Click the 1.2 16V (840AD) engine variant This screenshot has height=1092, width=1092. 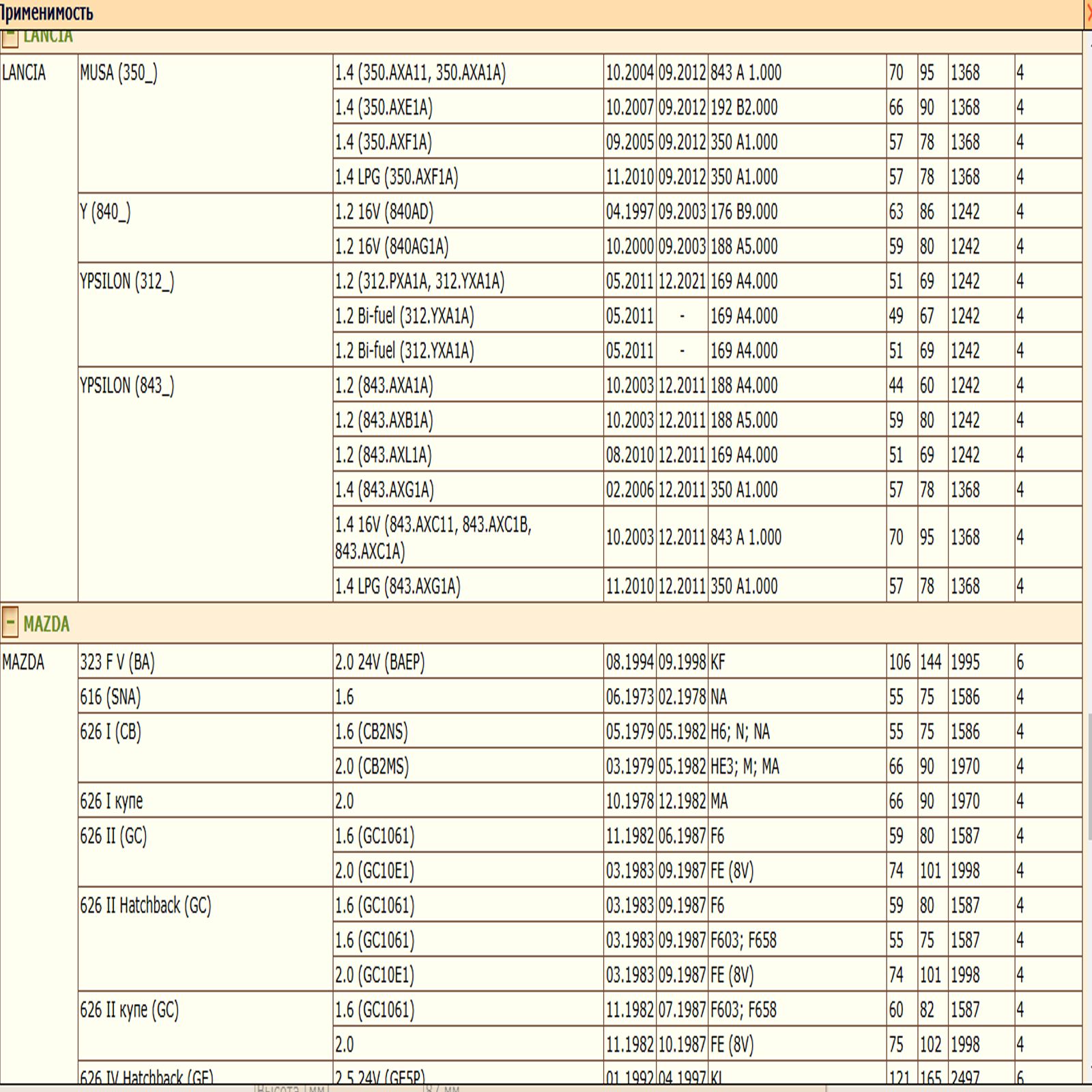tap(384, 212)
